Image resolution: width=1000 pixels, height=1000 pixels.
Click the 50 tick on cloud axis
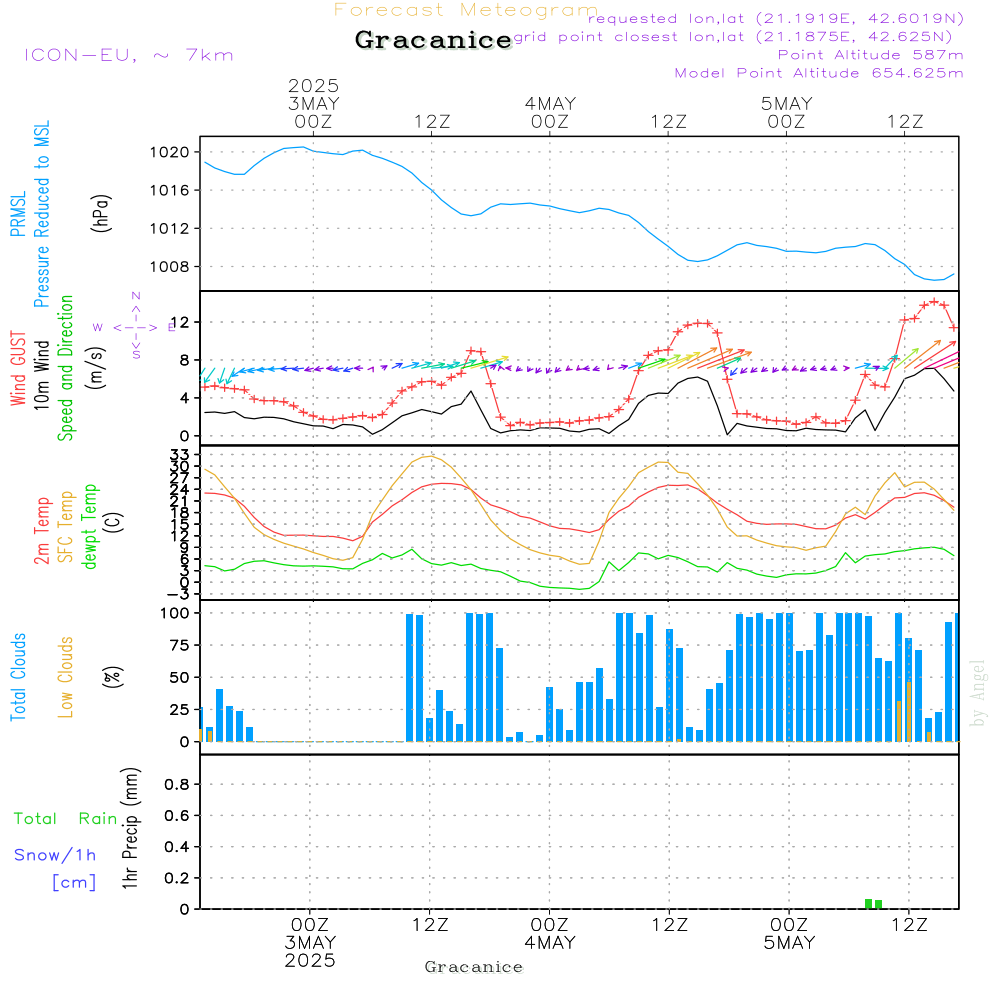[180, 678]
